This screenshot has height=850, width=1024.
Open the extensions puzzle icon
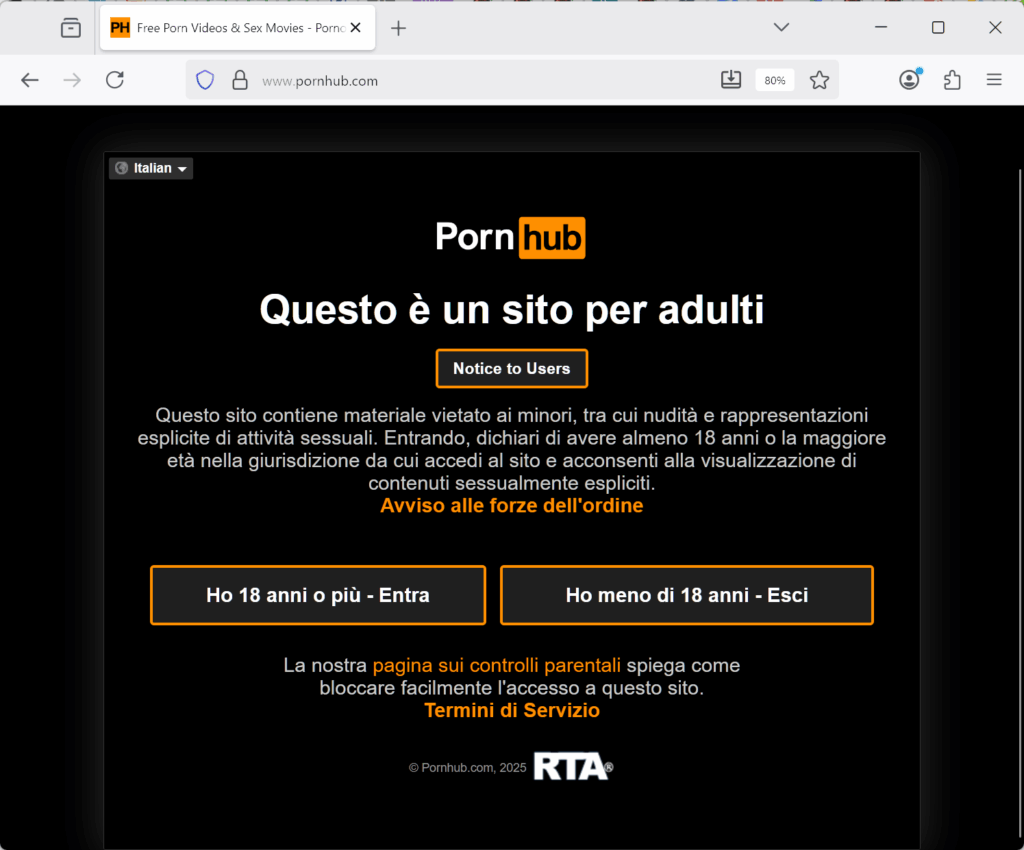coord(952,80)
